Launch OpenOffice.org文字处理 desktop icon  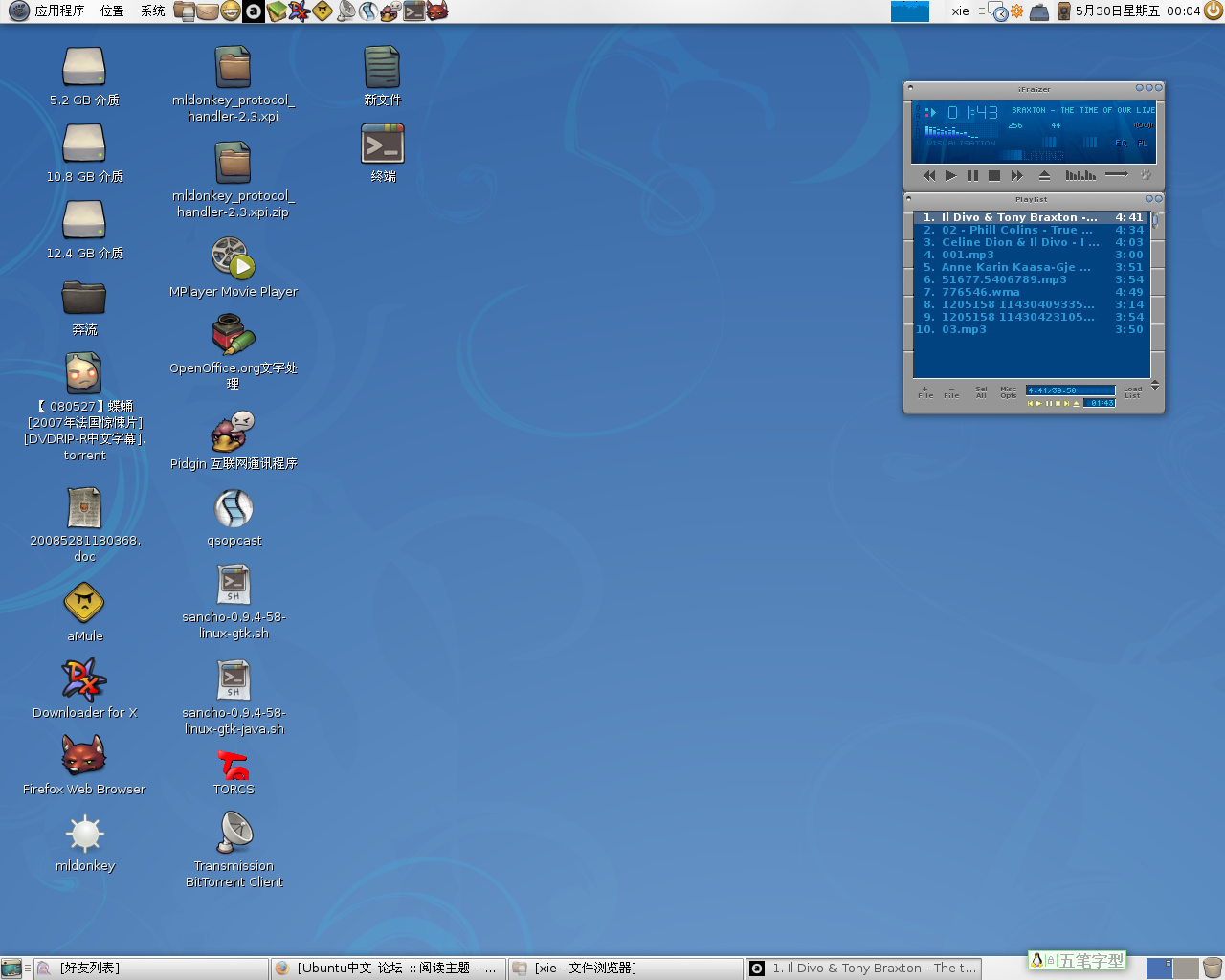[x=234, y=335]
